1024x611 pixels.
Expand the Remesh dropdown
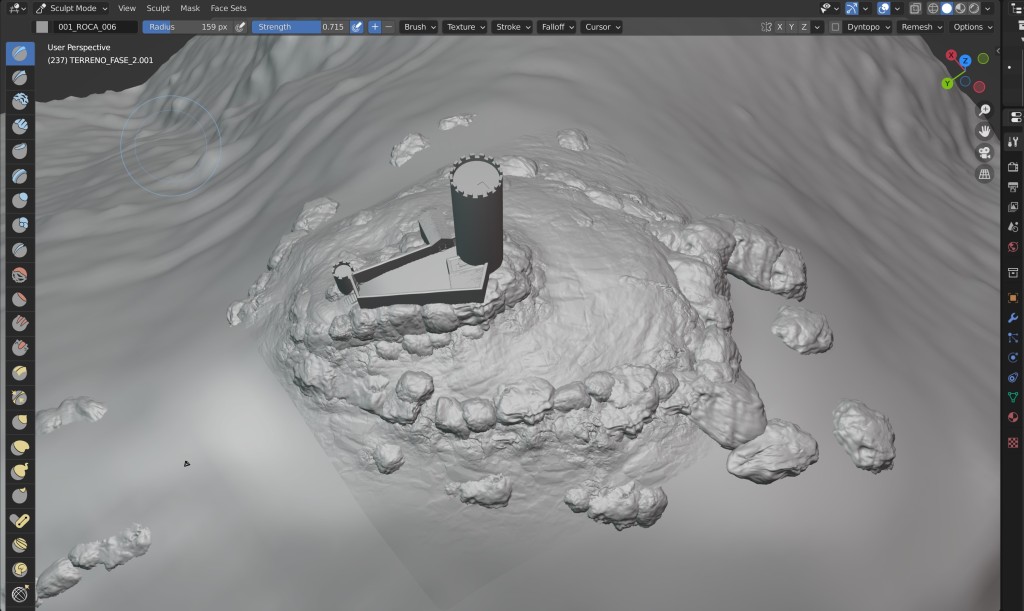coord(919,27)
